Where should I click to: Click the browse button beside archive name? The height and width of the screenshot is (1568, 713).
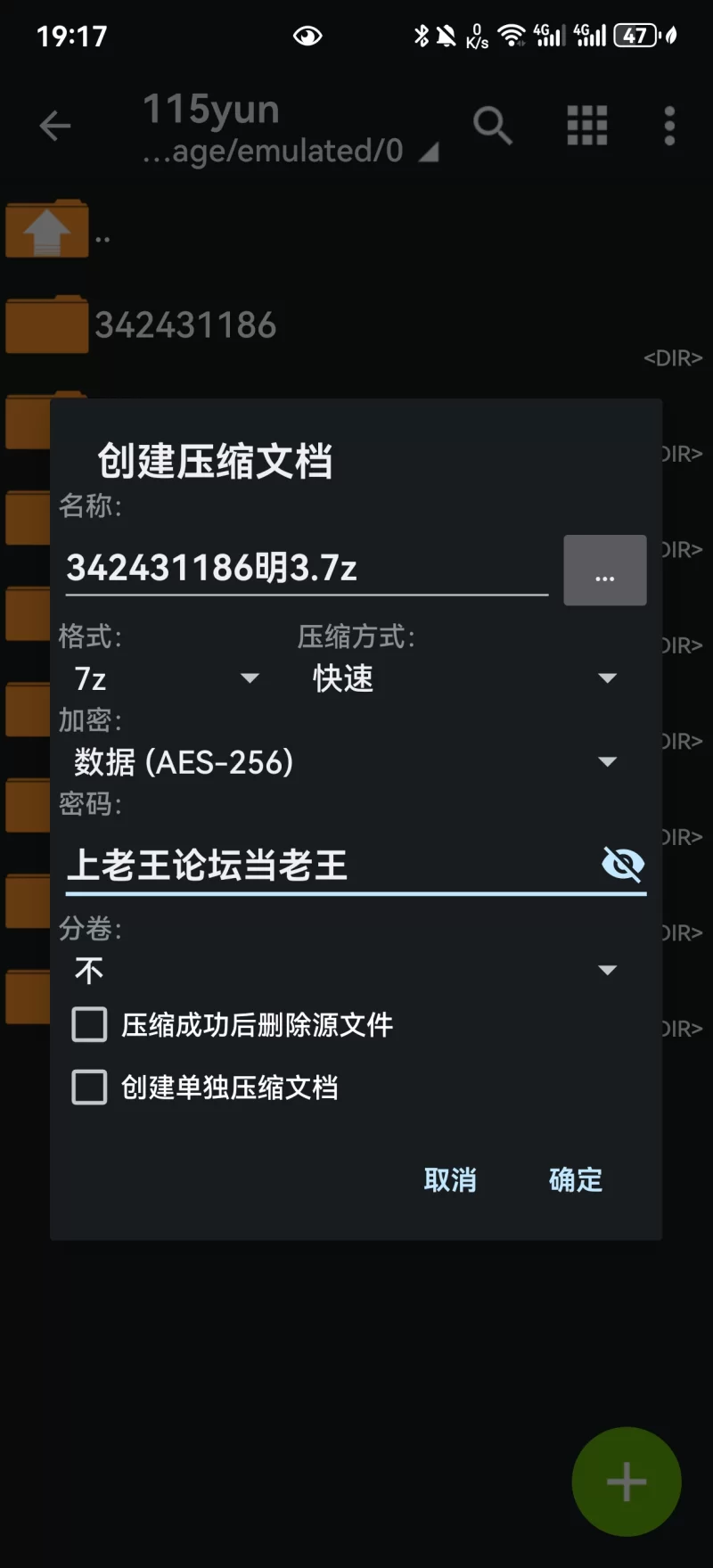tap(605, 571)
